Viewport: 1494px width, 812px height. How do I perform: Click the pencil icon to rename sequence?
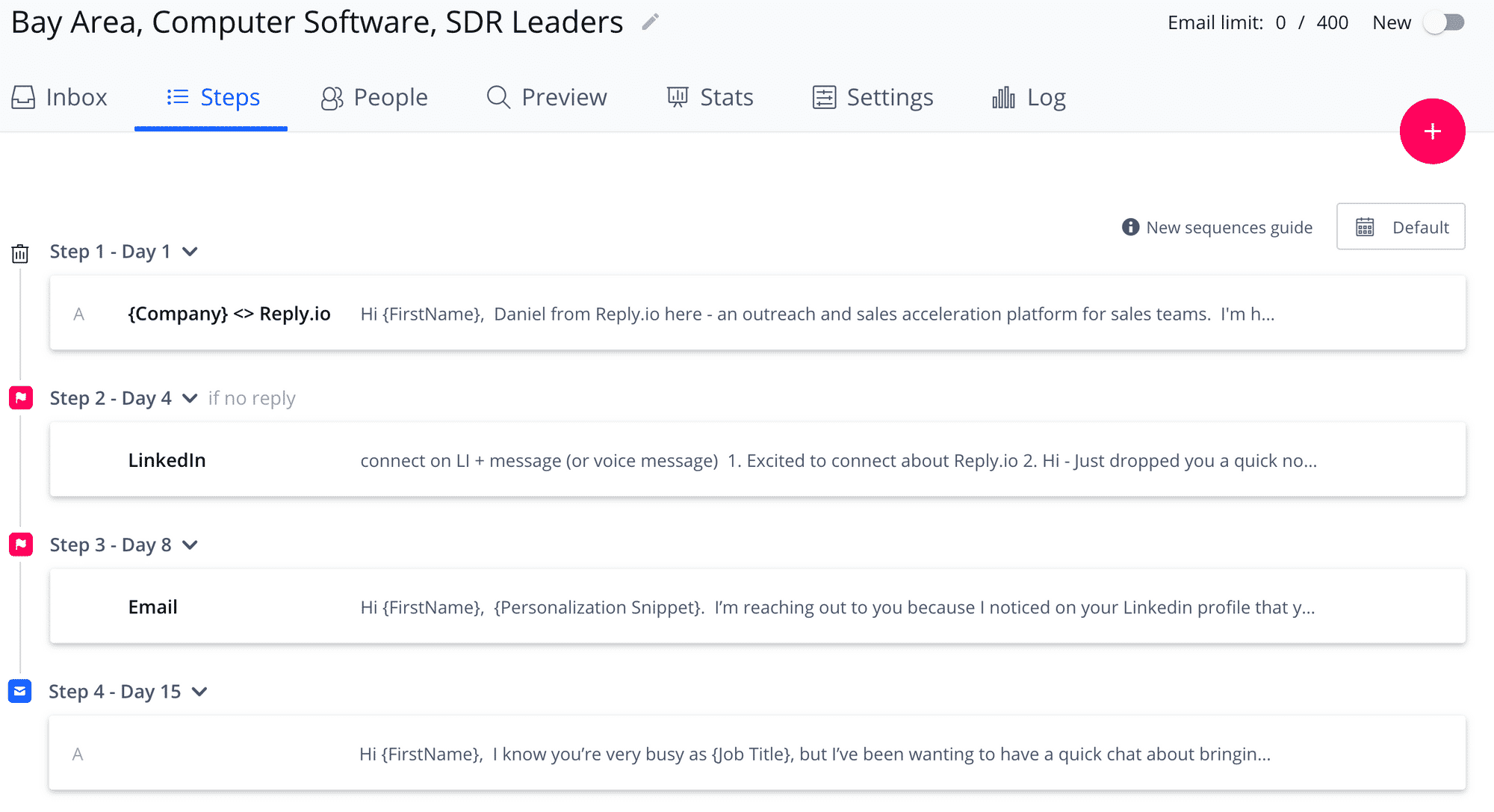point(650,22)
